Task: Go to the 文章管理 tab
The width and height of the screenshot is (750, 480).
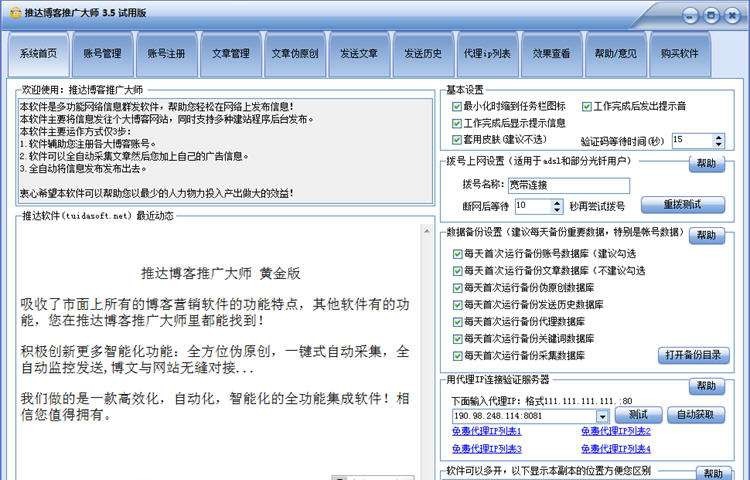Action: [x=231, y=54]
